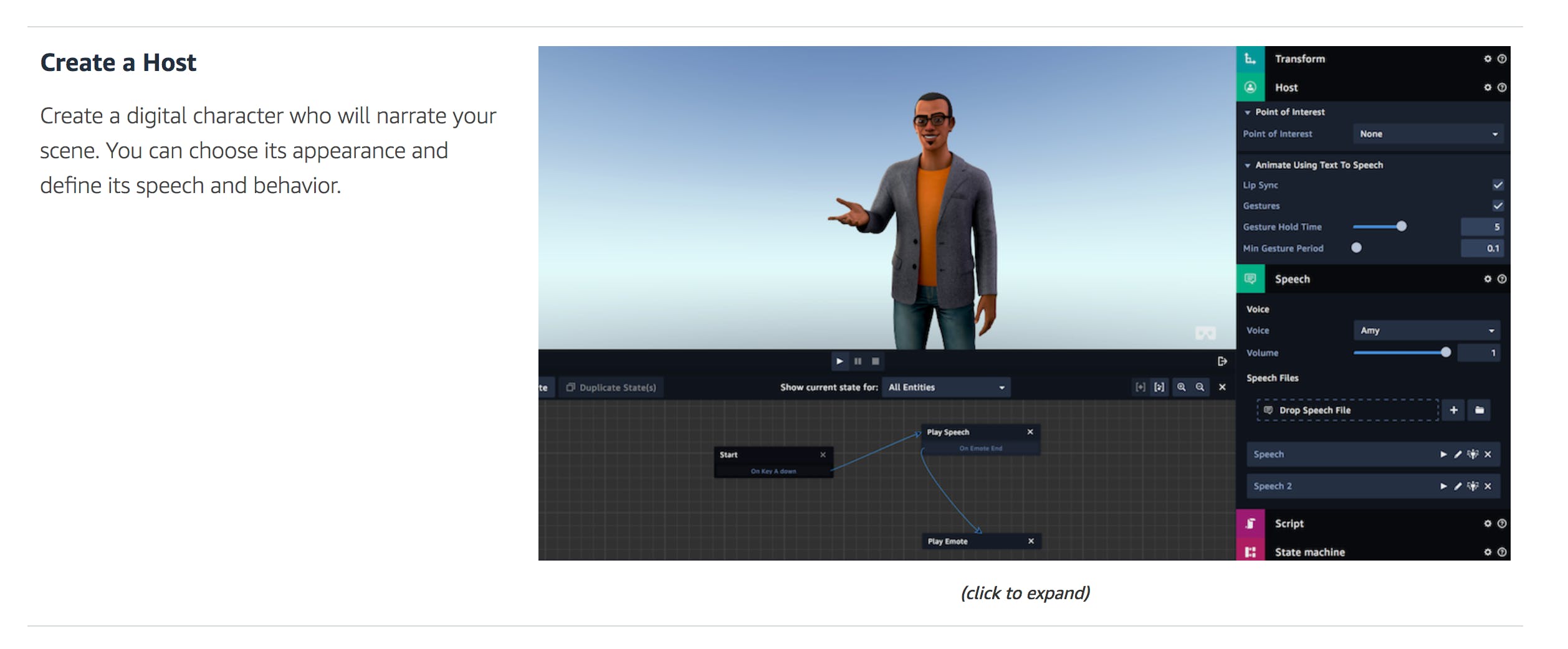The width and height of the screenshot is (1568, 649).
Task: Toggle the Lip Sync checkbox
Action: (1498, 185)
